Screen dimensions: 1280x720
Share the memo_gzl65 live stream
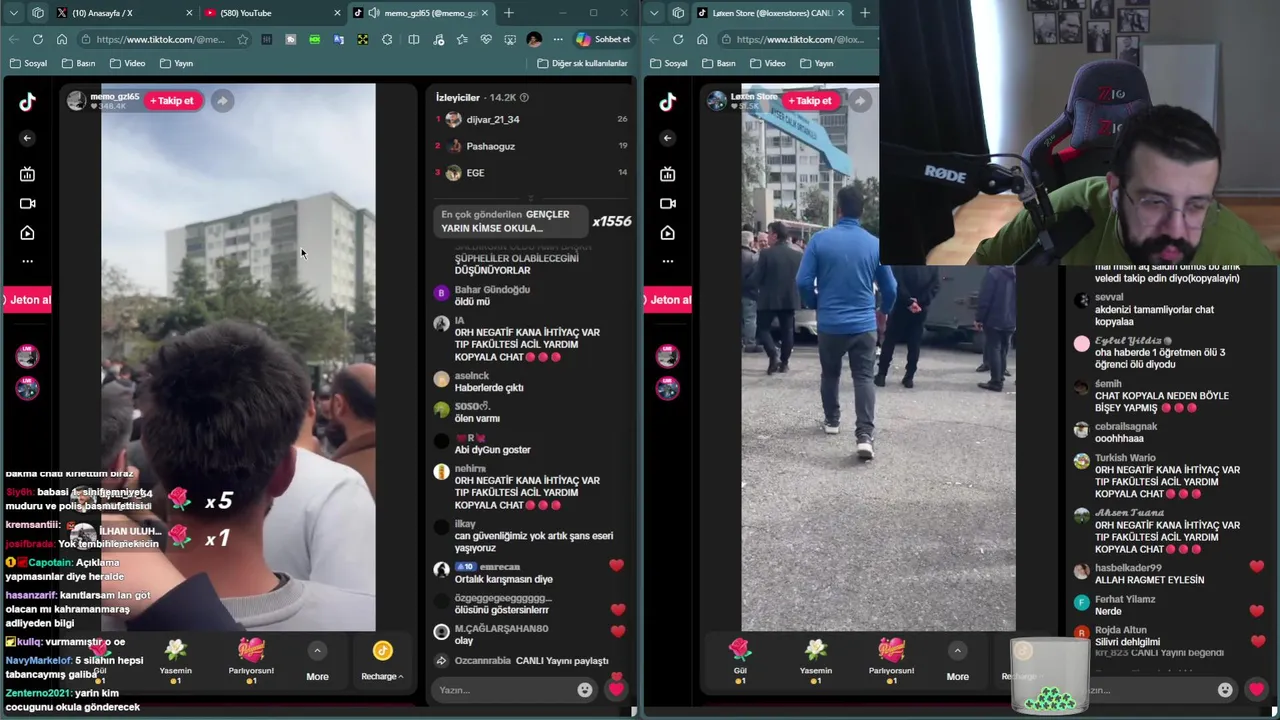click(x=222, y=100)
